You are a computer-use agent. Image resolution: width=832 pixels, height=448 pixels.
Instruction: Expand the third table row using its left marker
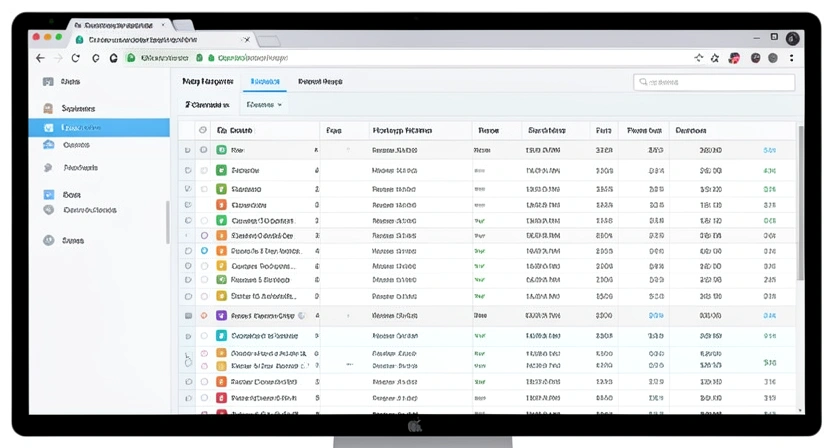pyautogui.click(x=188, y=189)
